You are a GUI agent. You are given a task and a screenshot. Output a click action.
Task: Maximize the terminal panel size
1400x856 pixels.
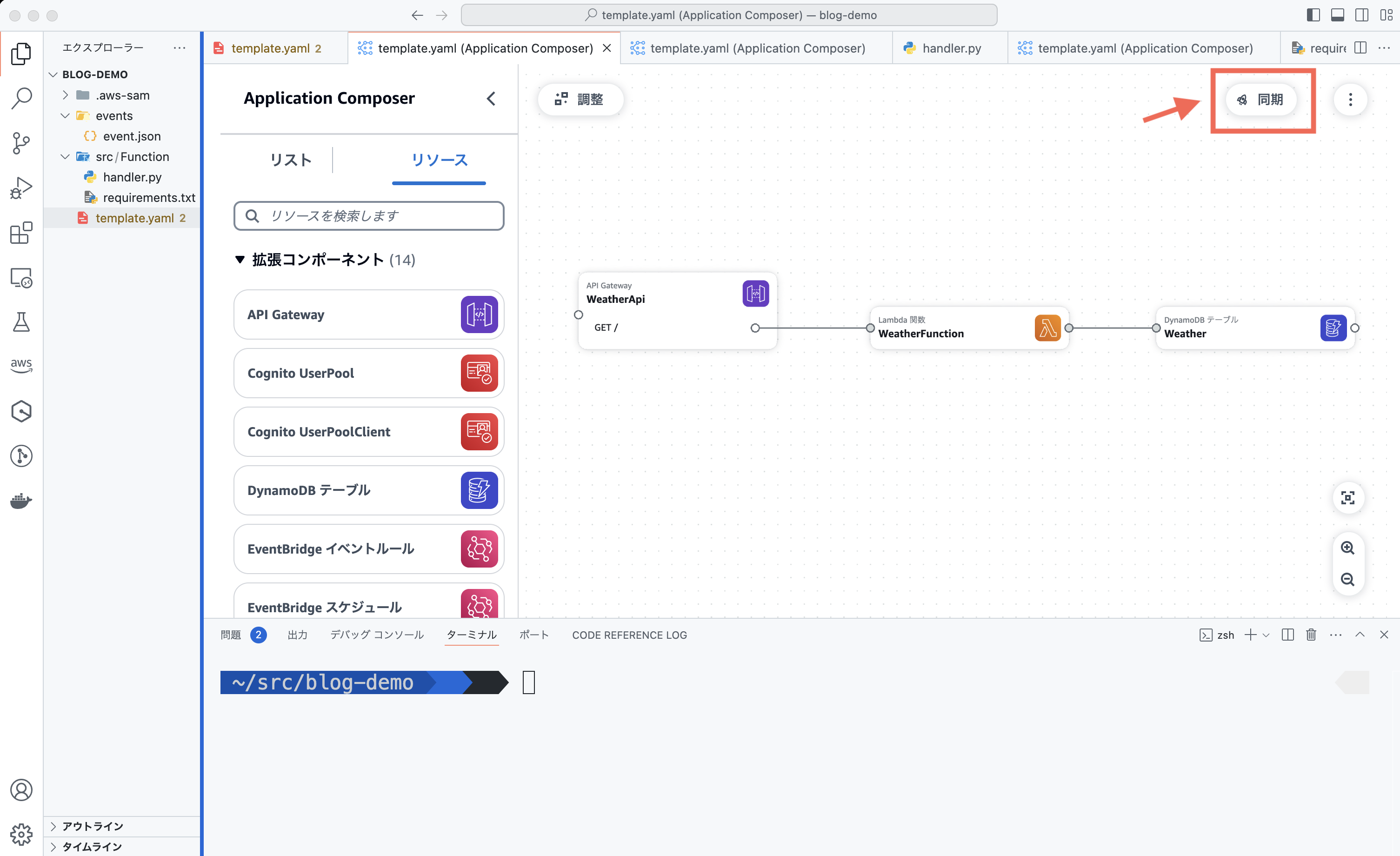tap(1360, 635)
